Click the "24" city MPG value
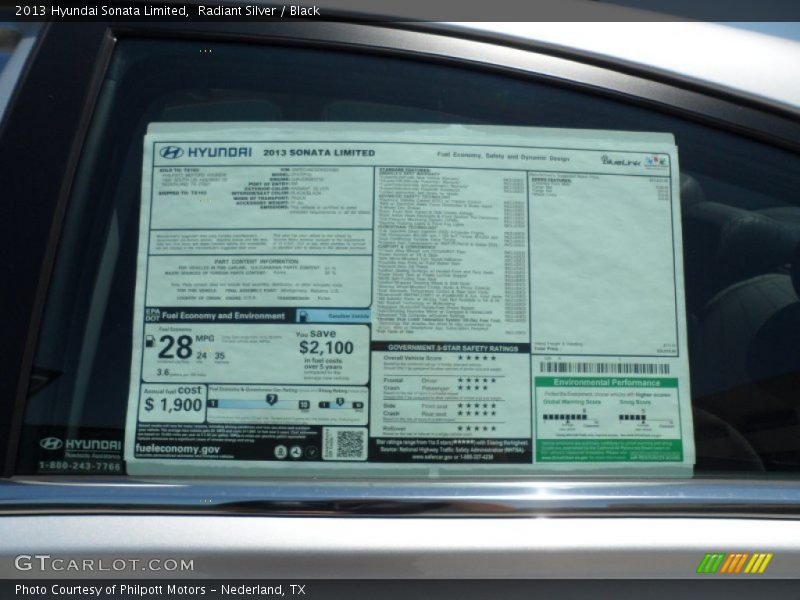Screen dimensions: 800x600 202,356
